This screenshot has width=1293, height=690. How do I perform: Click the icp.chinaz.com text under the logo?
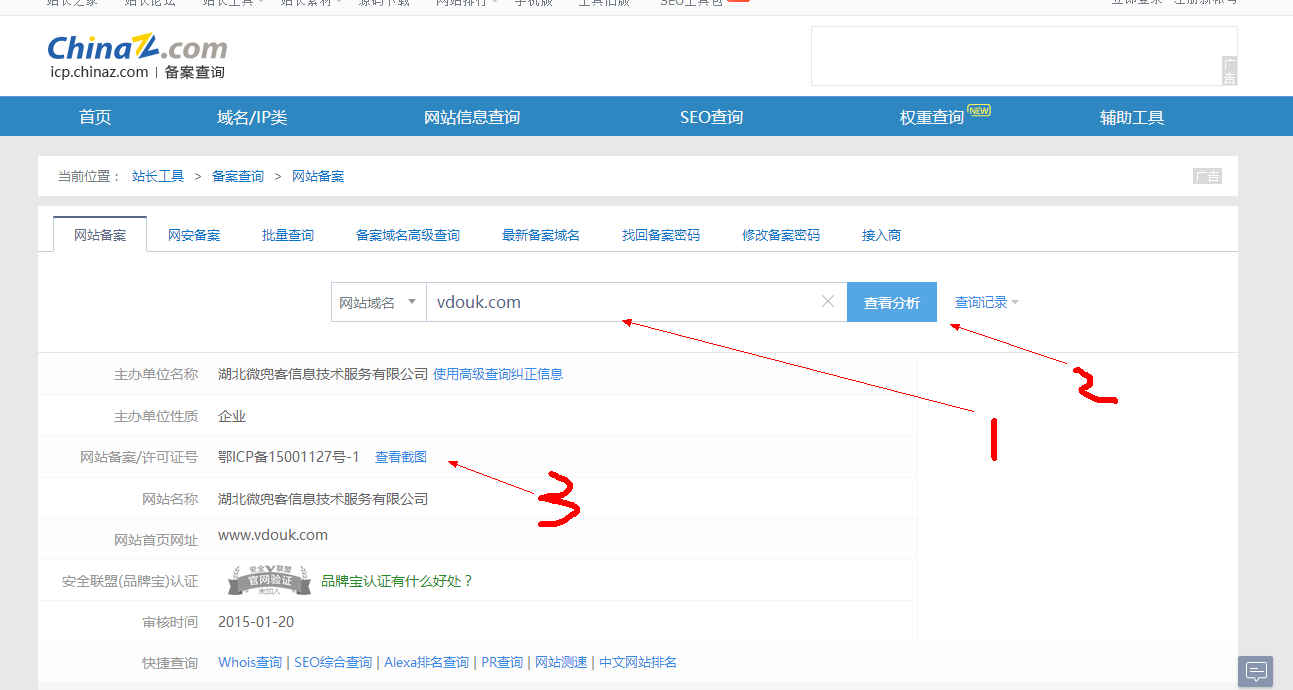(99, 72)
